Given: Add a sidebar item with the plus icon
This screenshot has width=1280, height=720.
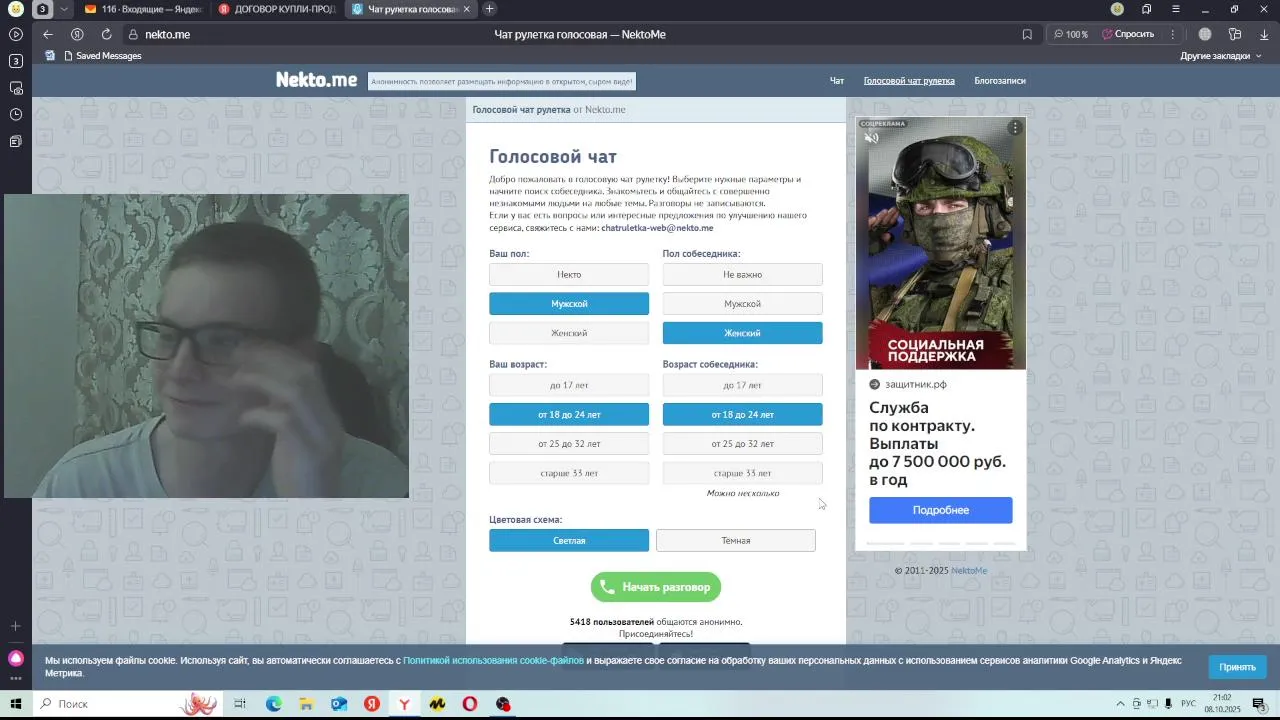Looking at the screenshot, I should tap(15, 626).
